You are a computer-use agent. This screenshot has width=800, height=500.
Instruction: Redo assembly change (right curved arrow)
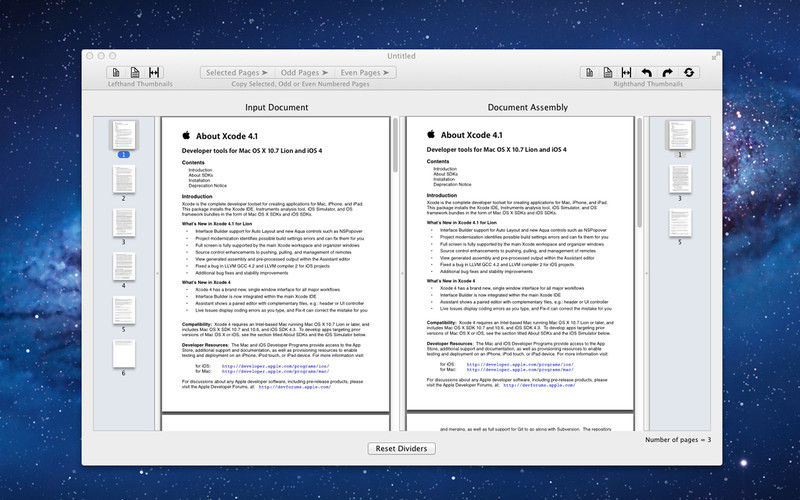667,72
